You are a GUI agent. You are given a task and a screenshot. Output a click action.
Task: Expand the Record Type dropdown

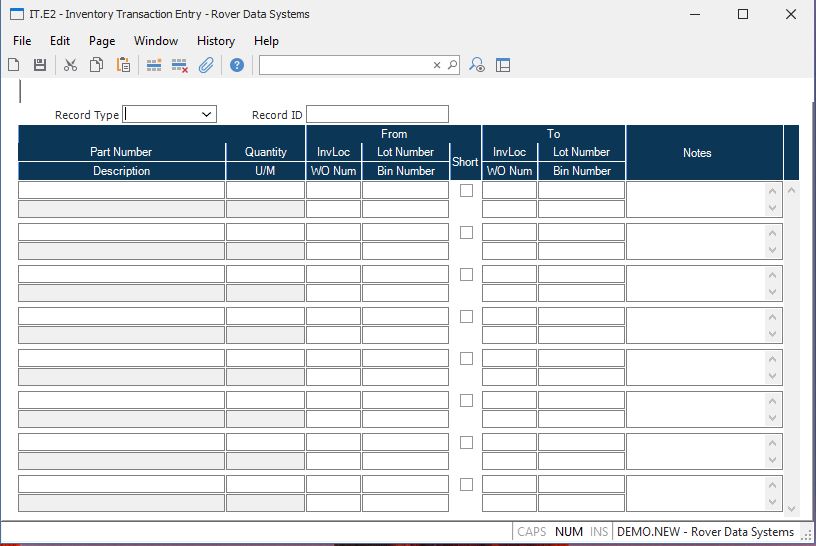click(207, 115)
